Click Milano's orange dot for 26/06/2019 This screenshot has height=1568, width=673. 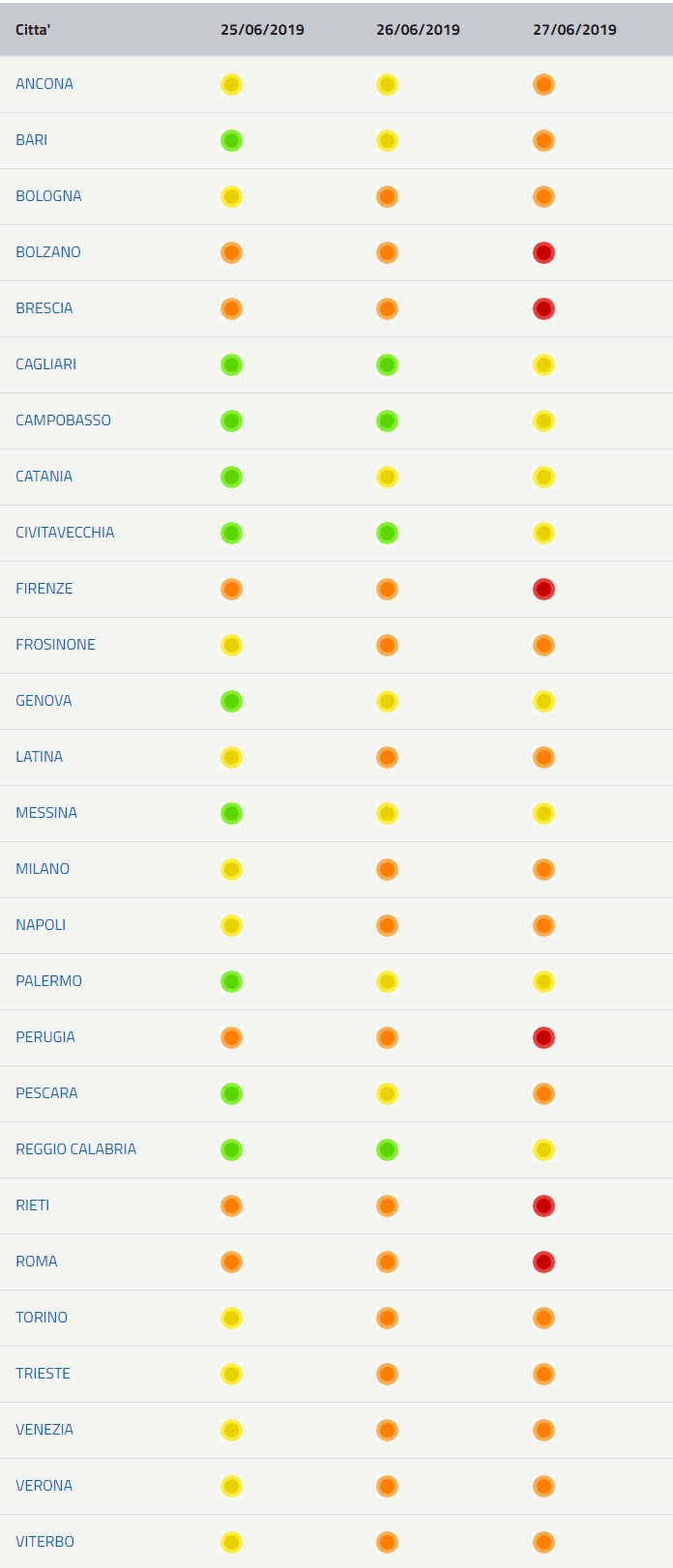[387, 869]
